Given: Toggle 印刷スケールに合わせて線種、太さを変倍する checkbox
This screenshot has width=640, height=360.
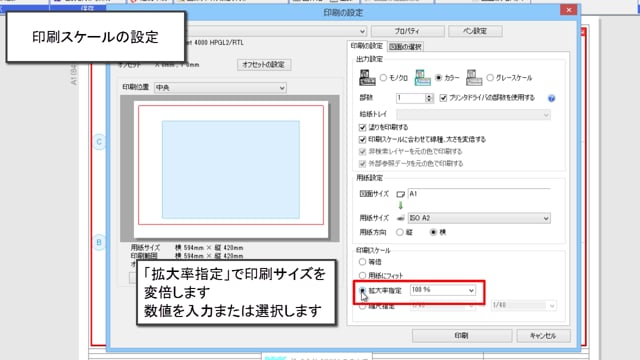Looking at the screenshot, I should (x=362, y=140).
